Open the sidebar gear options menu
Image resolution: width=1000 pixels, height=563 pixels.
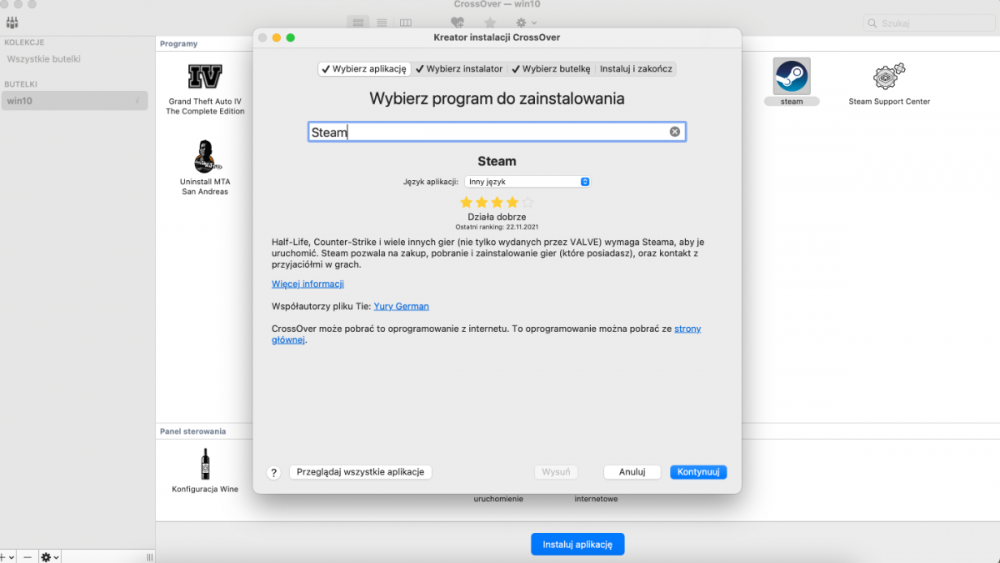pyautogui.click(x=50, y=557)
